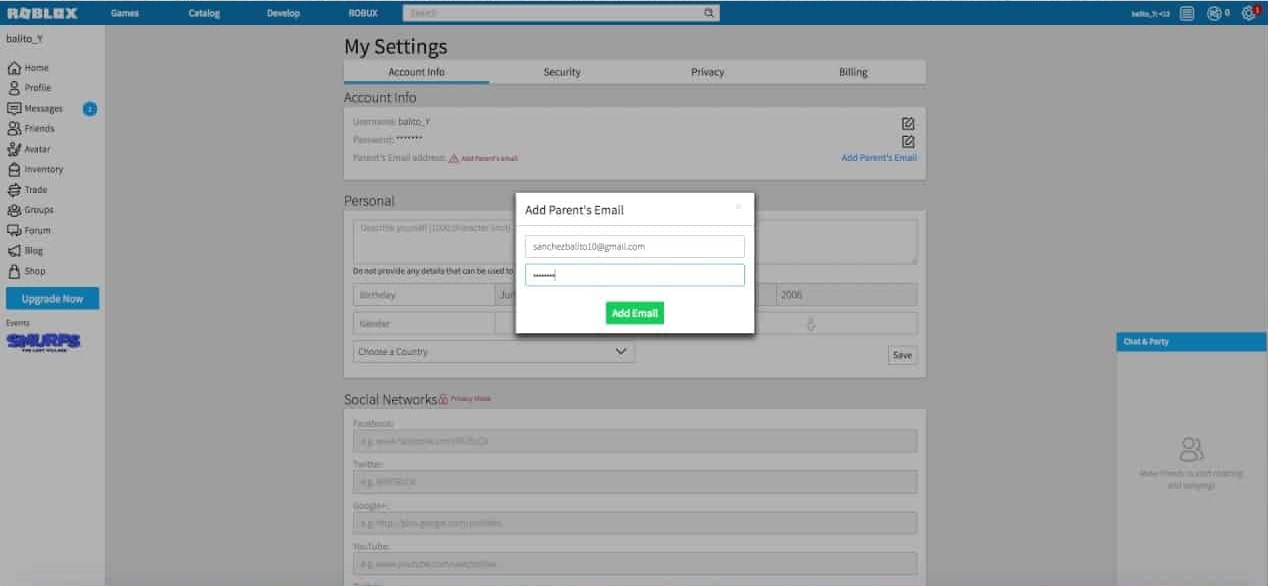Screen dimensions: 1268x586
Task: Open the Inventory sidebar icon
Action: [x=14, y=169]
